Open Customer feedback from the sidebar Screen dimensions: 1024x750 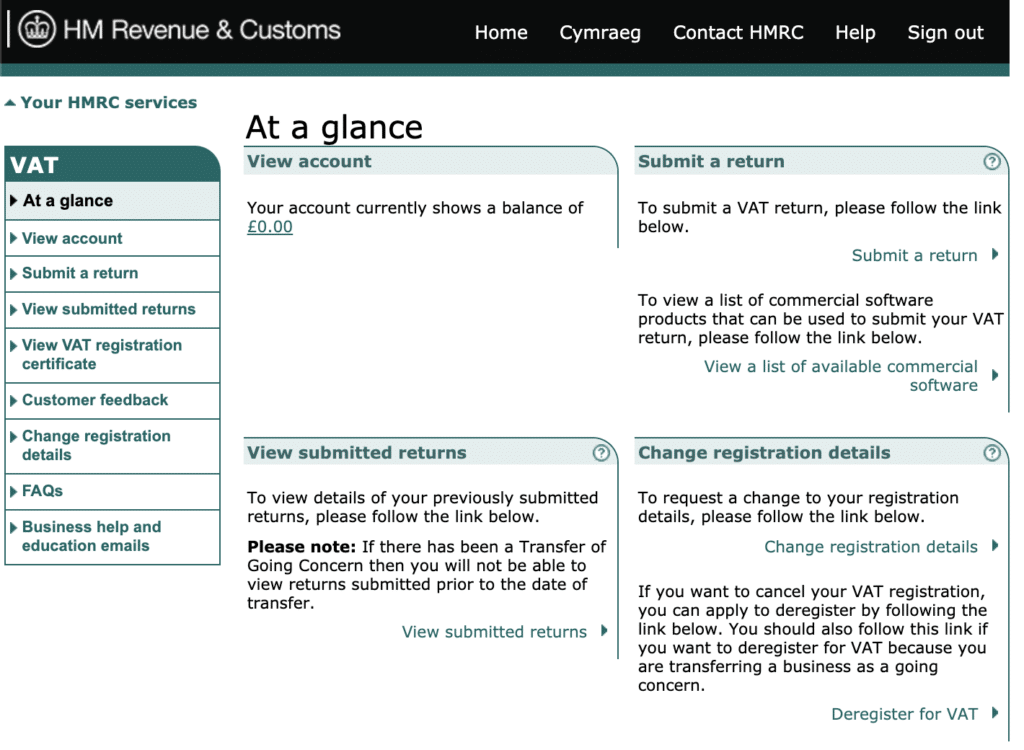(95, 400)
